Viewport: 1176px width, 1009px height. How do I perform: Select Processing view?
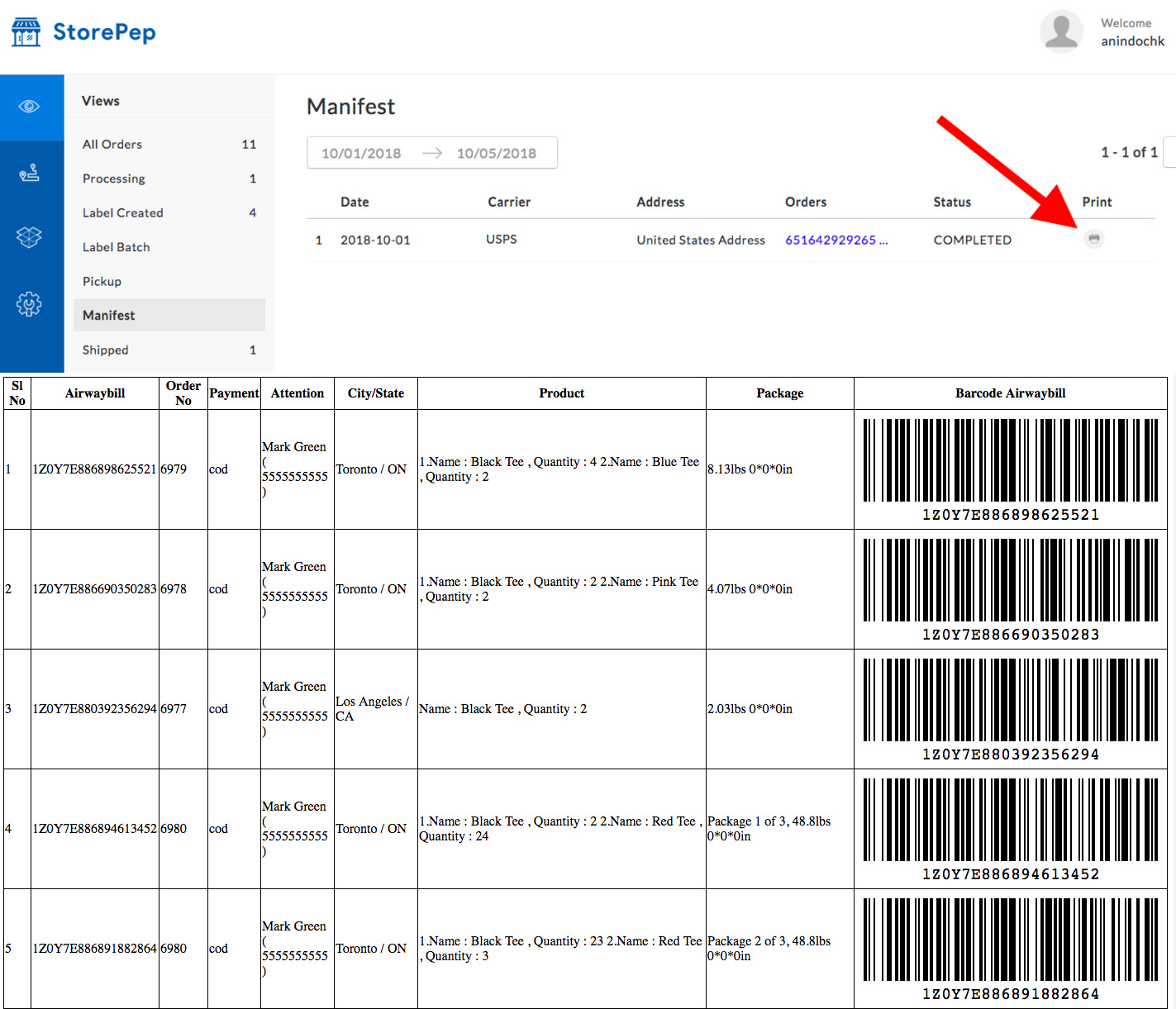pyautogui.click(x=169, y=178)
